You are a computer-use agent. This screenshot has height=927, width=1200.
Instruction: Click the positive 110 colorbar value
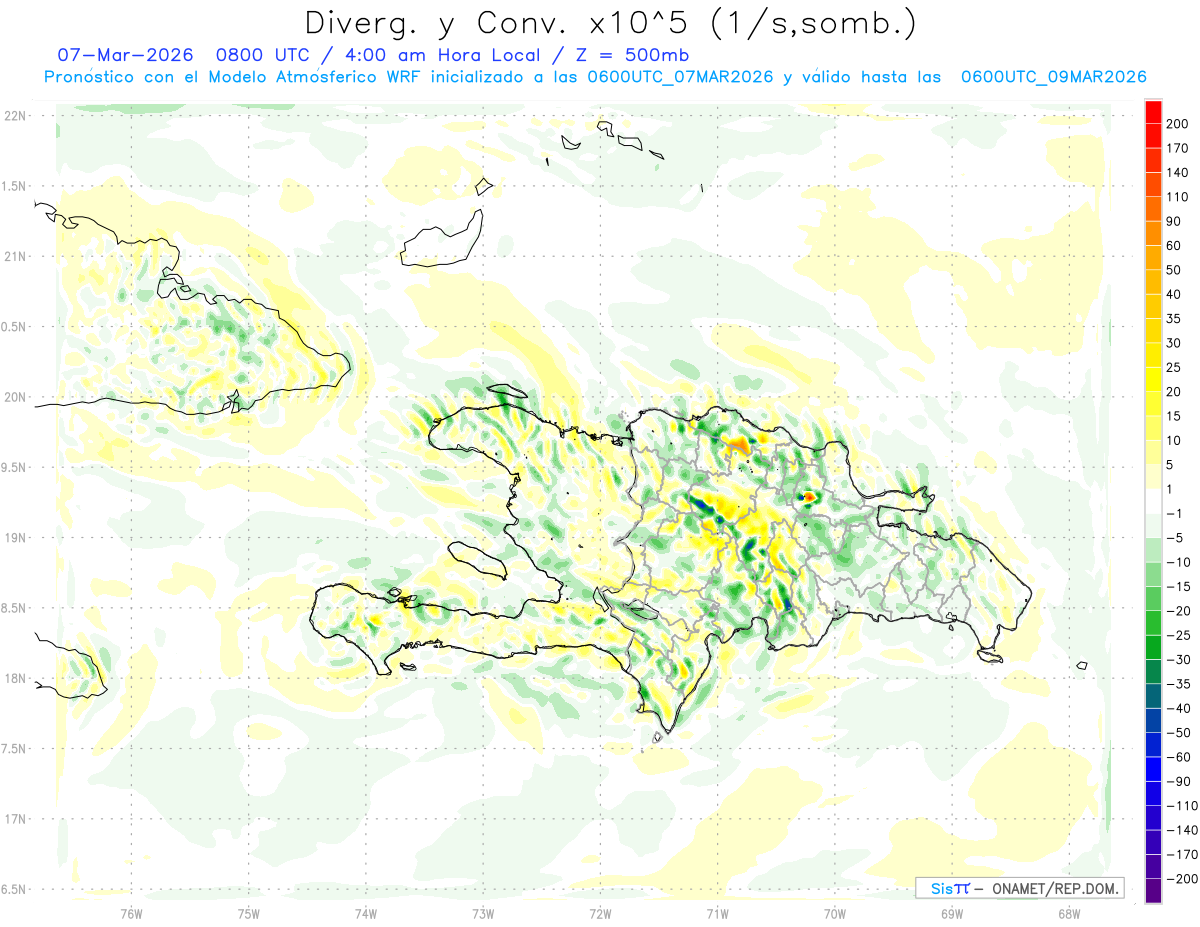click(x=1177, y=197)
